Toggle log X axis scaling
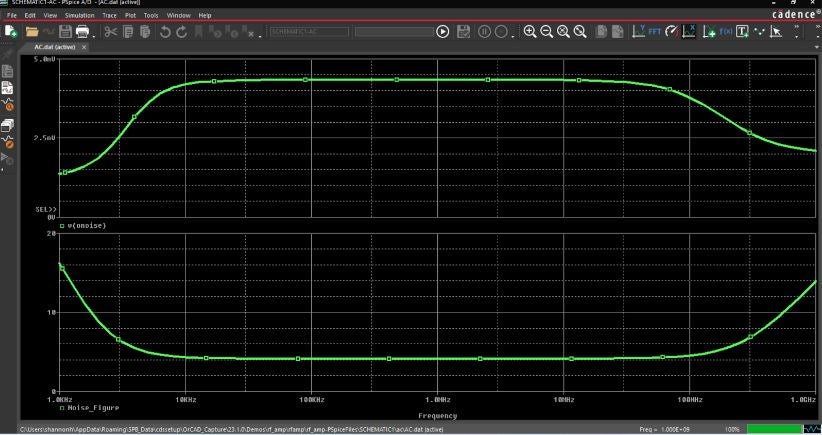Image resolution: width=822 pixels, height=435 pixels. [689, 31]
